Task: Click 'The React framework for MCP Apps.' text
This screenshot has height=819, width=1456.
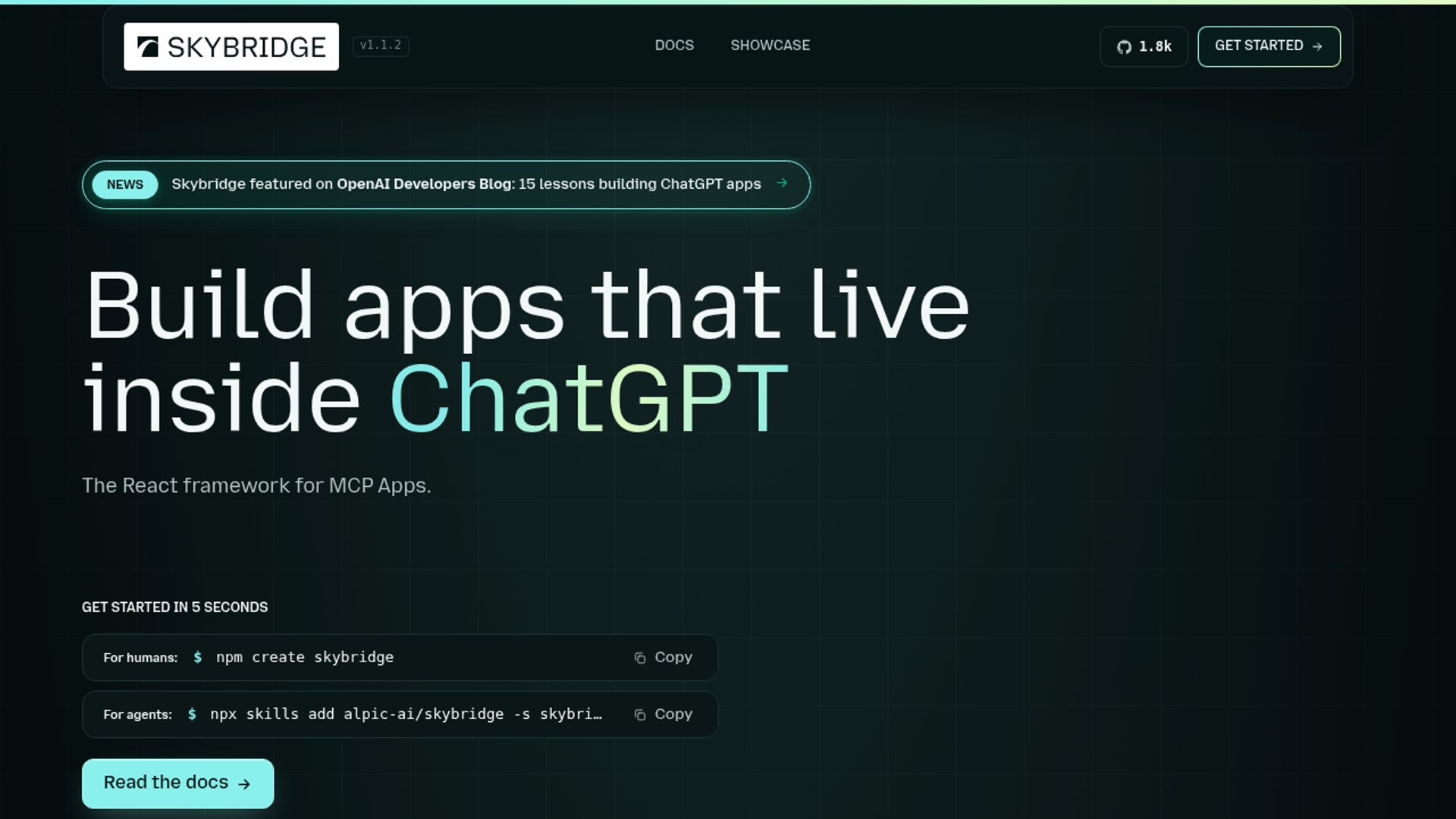Action: click(x=256, y=485)
